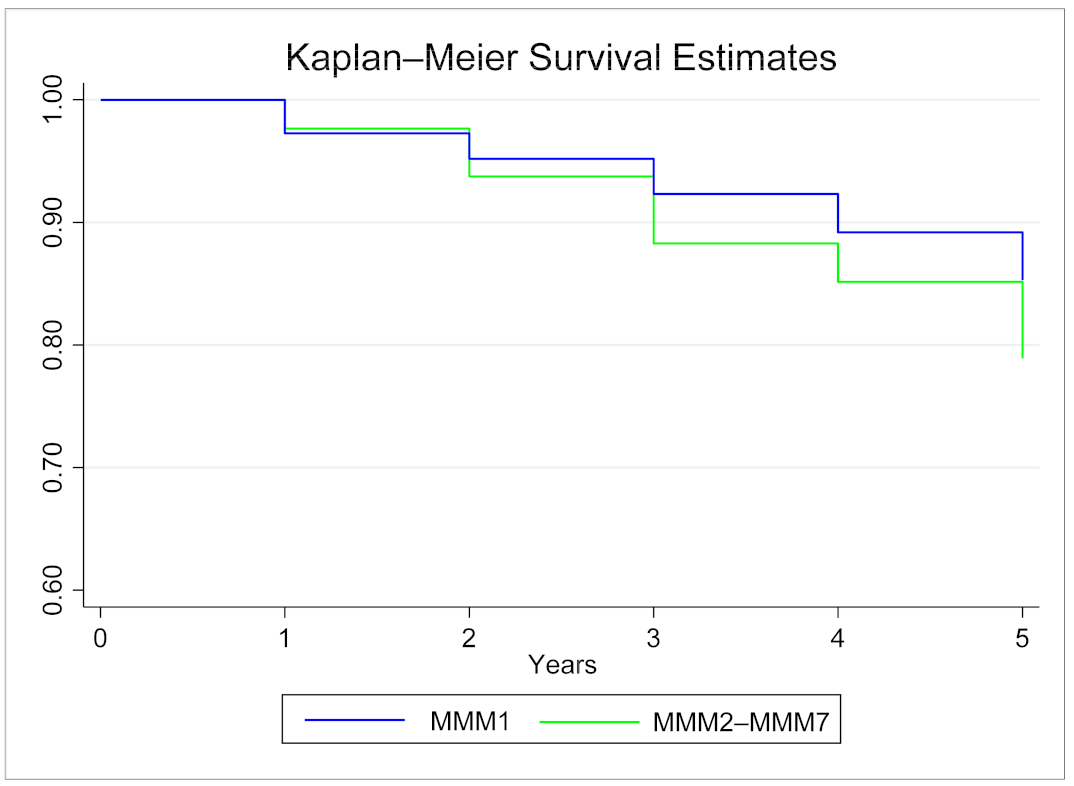1074x786 pixels.
Task: Click the green MMM2–MMM7 legend line sample
Action: click(x=589, y=719)
